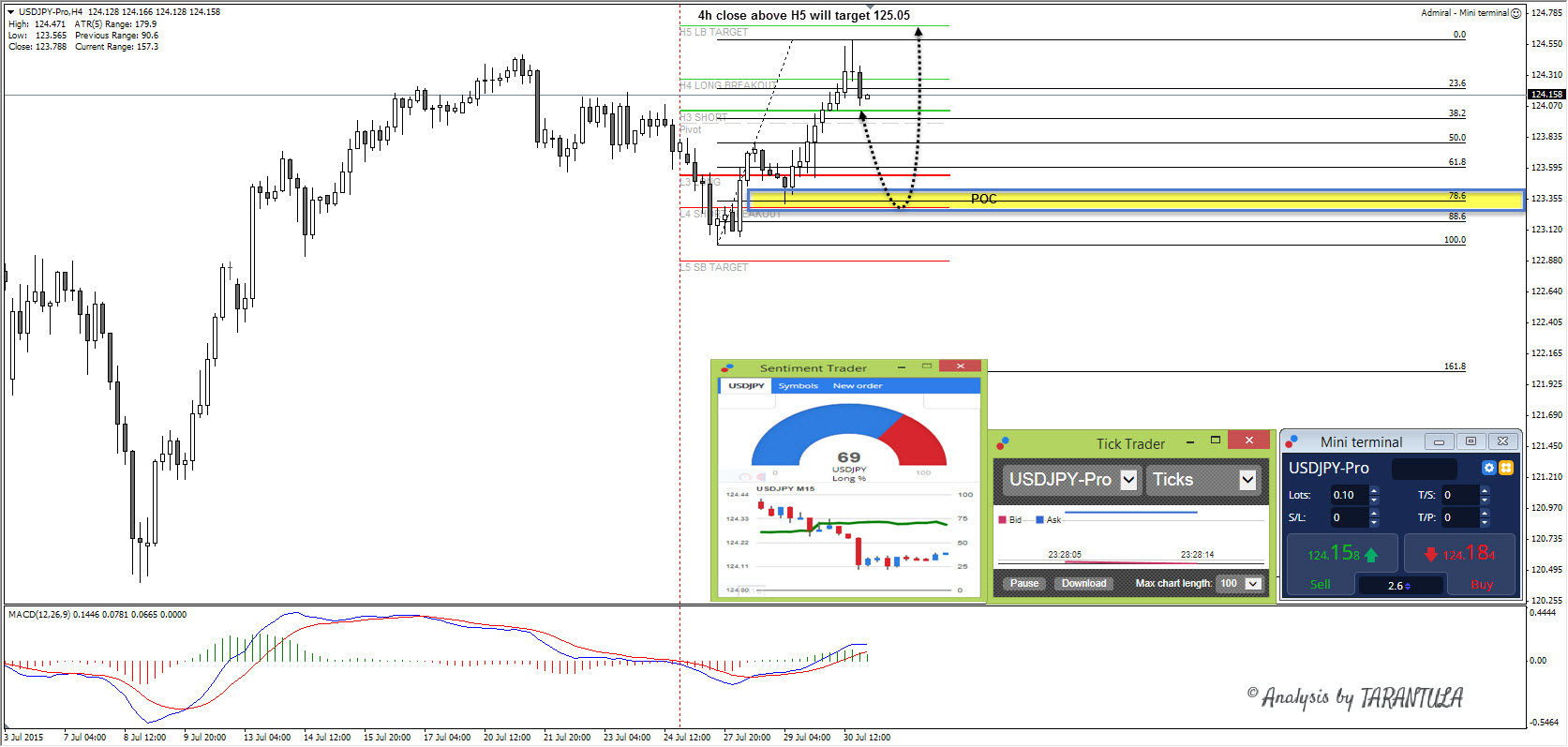Restore the Mini terminal window
1568x747 pixels.
1471,441
